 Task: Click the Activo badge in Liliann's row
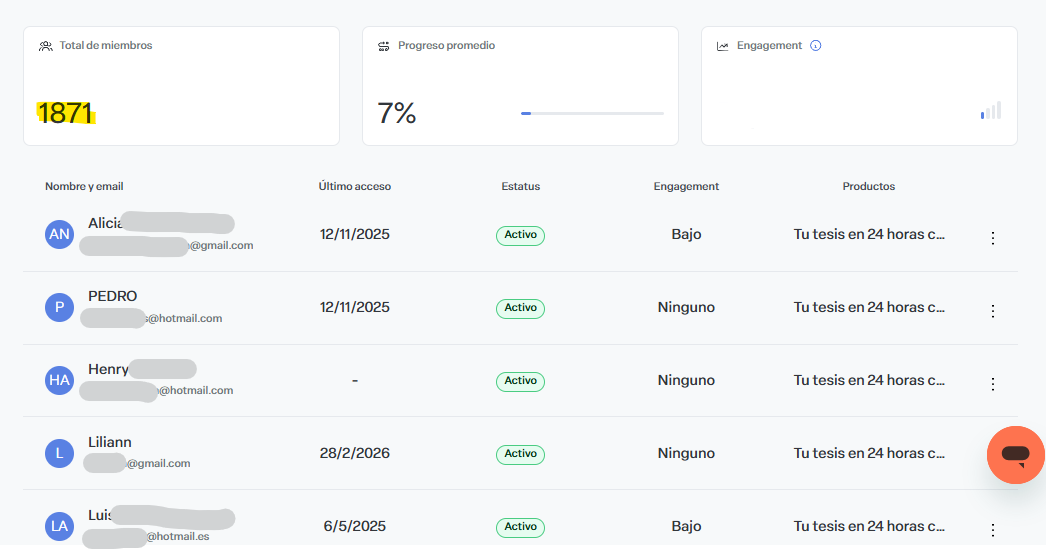(520, 454)
